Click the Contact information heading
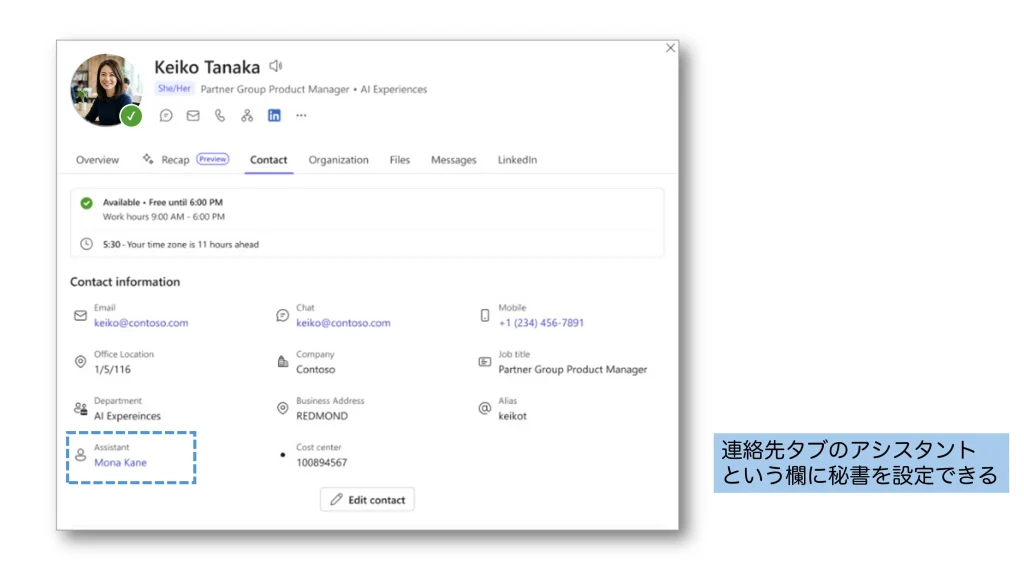Screen dimensions: 1024x576 125,281
